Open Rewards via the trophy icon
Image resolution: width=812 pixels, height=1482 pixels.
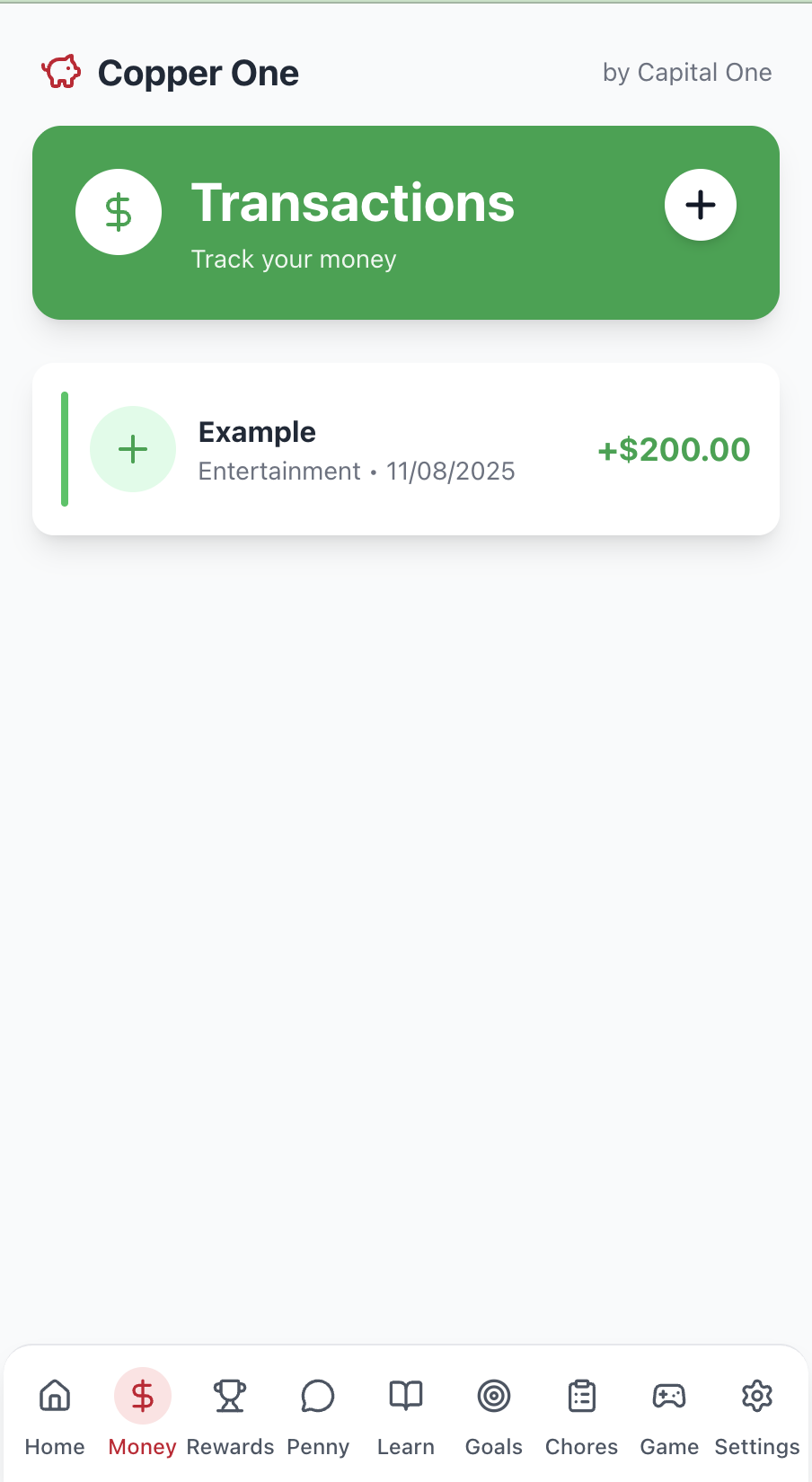point(230,1396)
